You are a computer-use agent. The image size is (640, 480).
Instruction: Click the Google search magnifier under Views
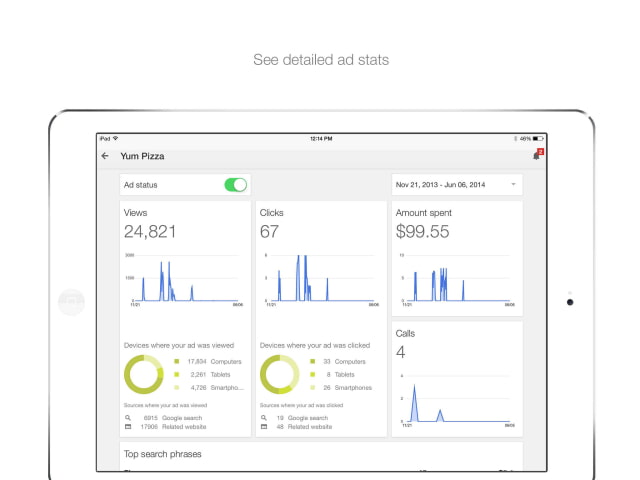tap(128, 418)
